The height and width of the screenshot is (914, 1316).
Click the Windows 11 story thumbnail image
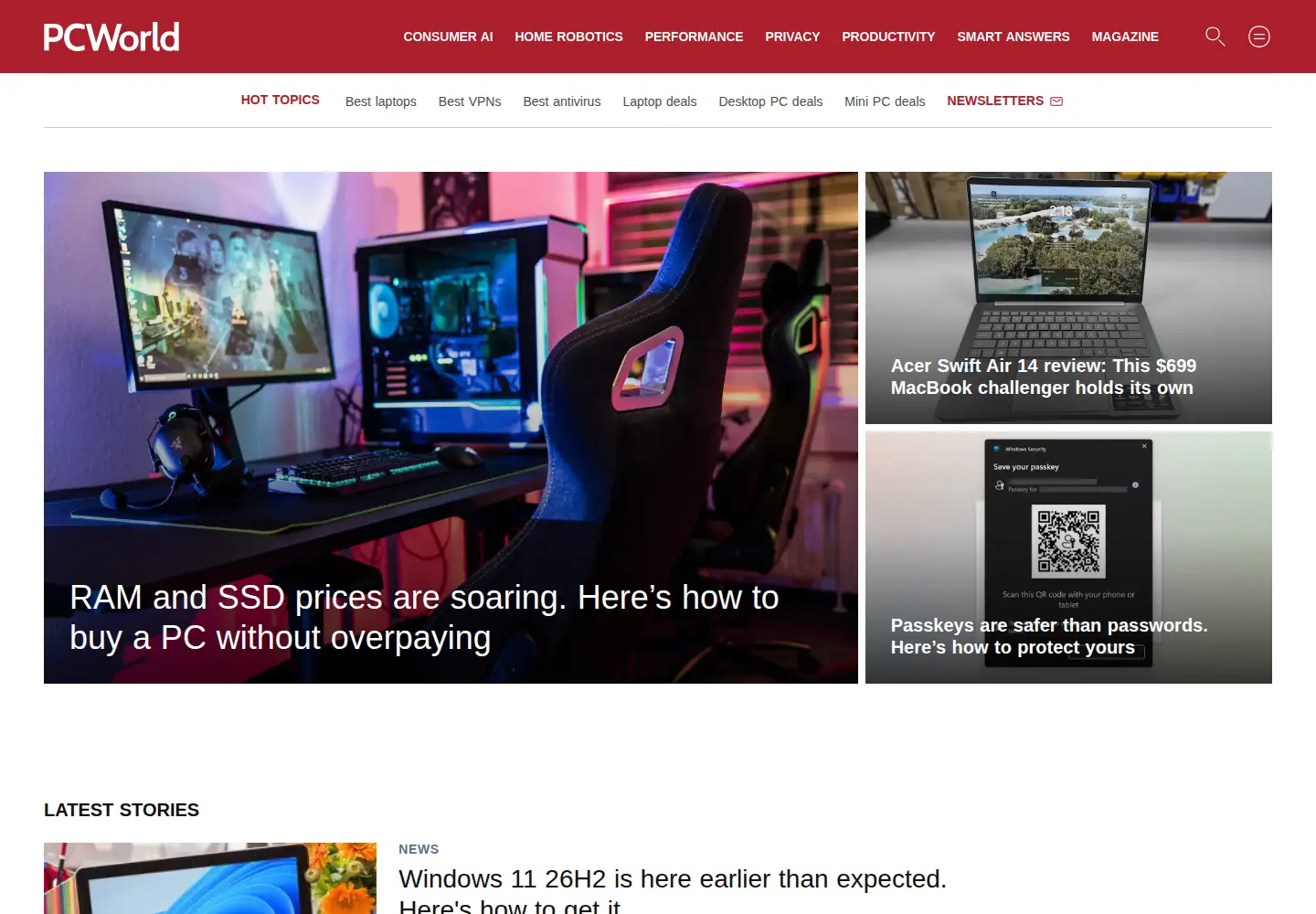pos(210,878)
